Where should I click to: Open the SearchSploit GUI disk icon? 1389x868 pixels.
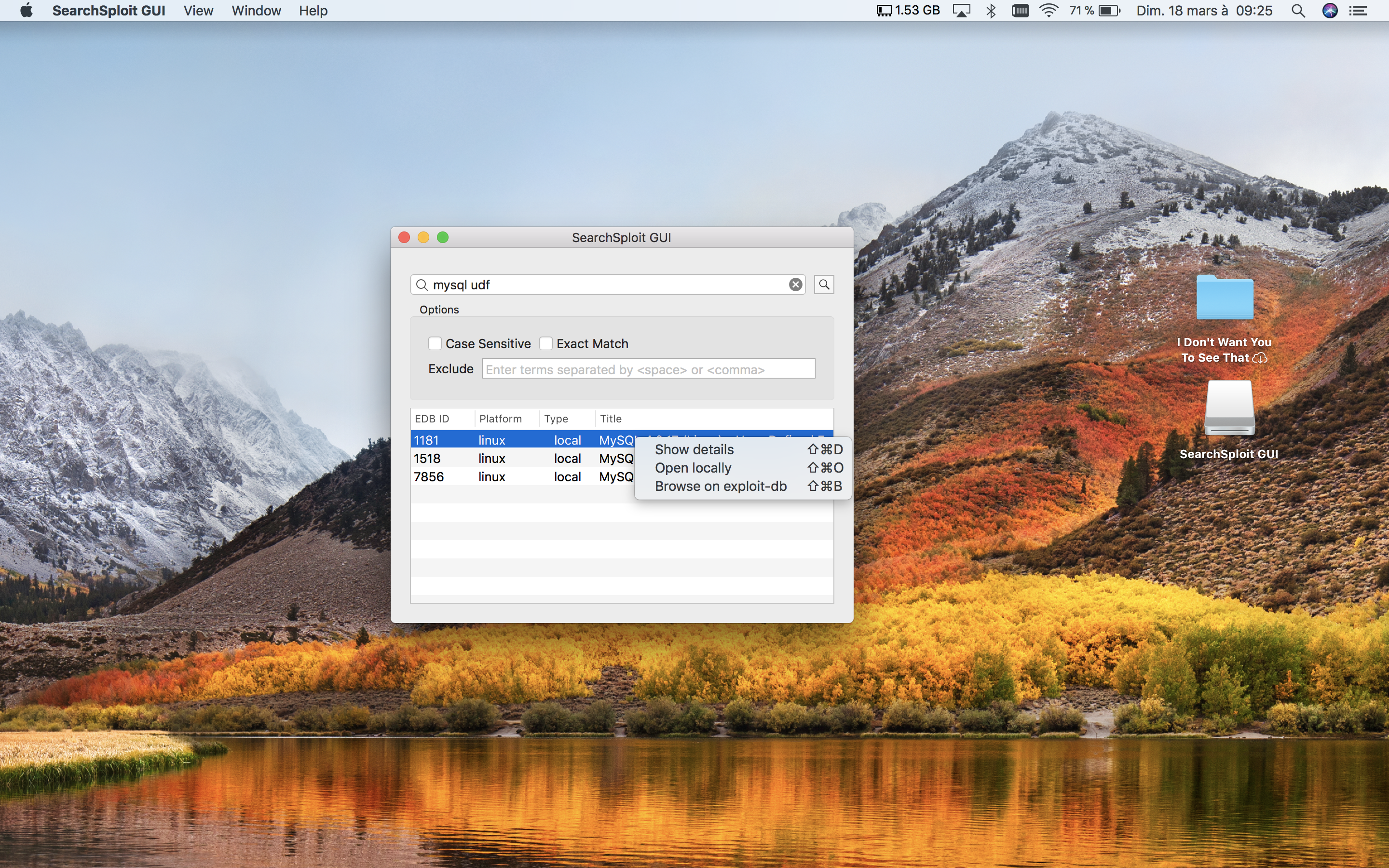point(1228,409)
